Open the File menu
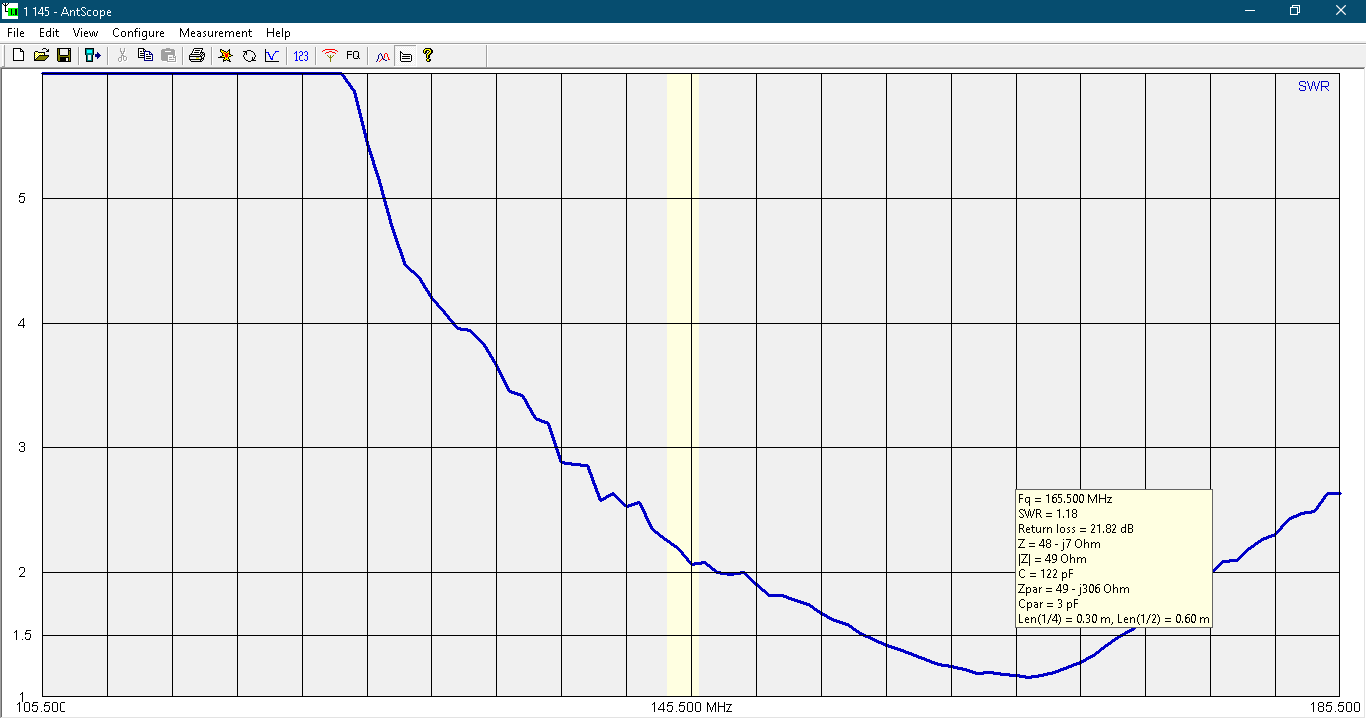This screenshot has width=1366, height=718. tap(15, 33)
